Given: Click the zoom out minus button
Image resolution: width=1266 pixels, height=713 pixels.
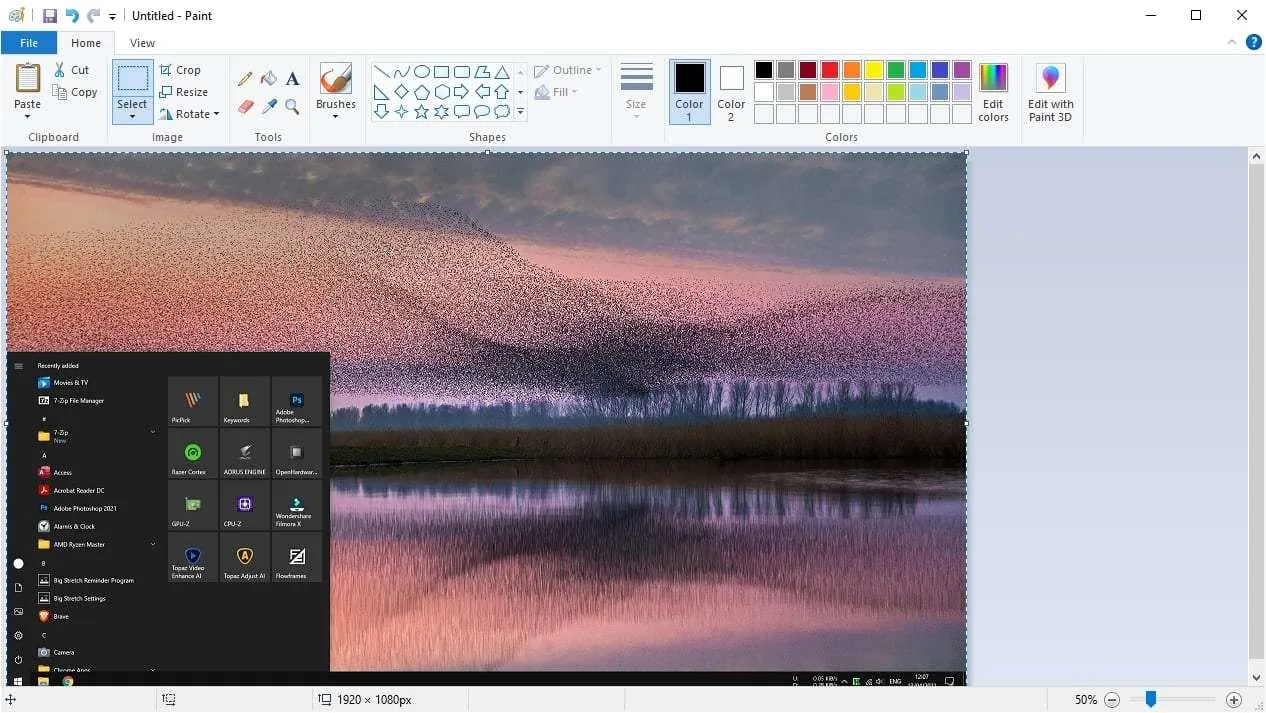Looking at the screenshot, I should (x=1112, y=700).
